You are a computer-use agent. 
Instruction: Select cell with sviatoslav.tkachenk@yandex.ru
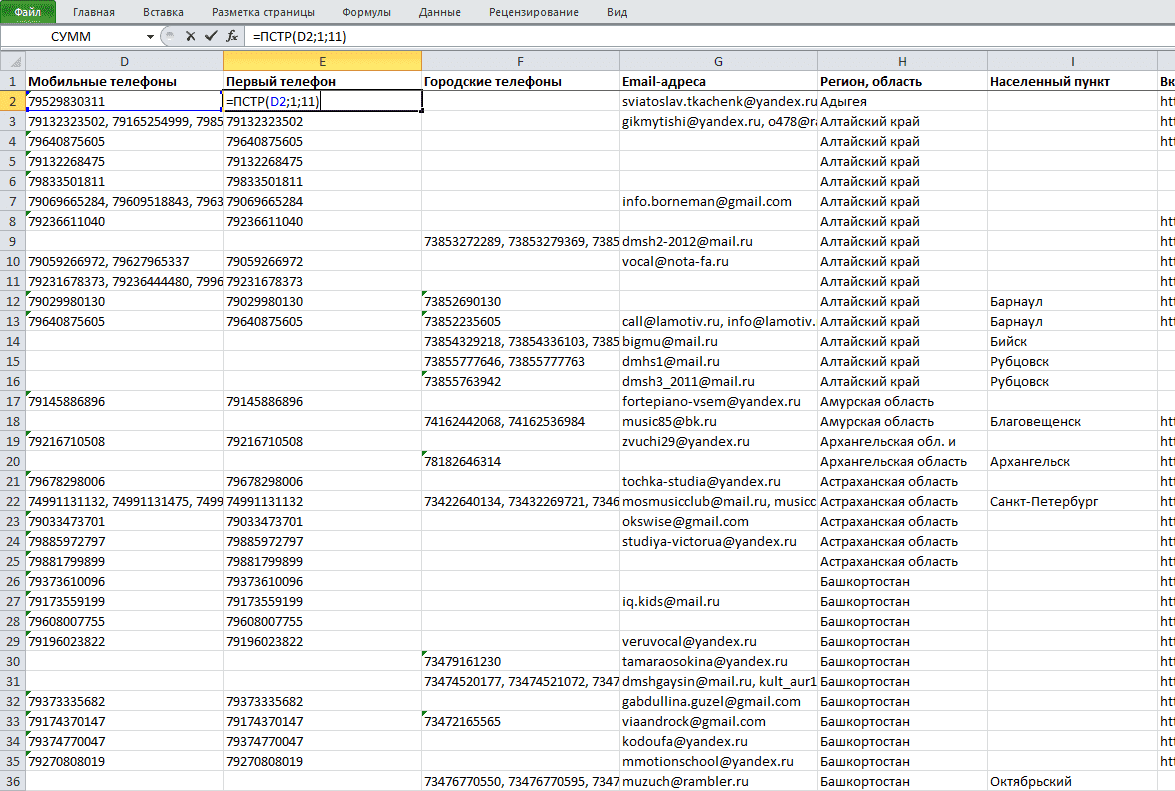[x=718, y=101]
